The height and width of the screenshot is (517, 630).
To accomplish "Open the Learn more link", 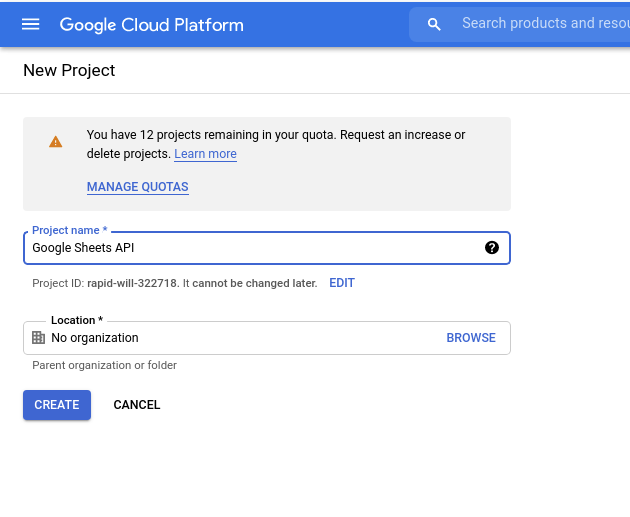I will click(x=205, y=154).
